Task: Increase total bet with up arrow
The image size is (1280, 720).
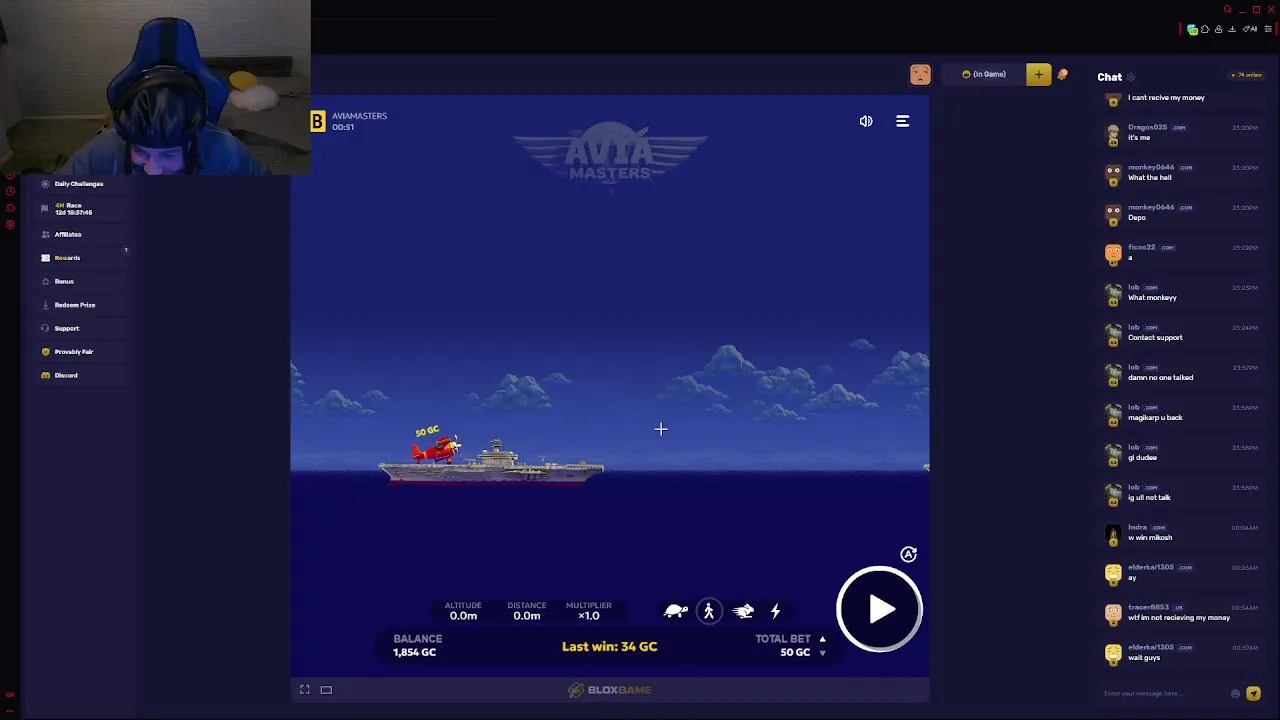Action: tap(822, 639)
